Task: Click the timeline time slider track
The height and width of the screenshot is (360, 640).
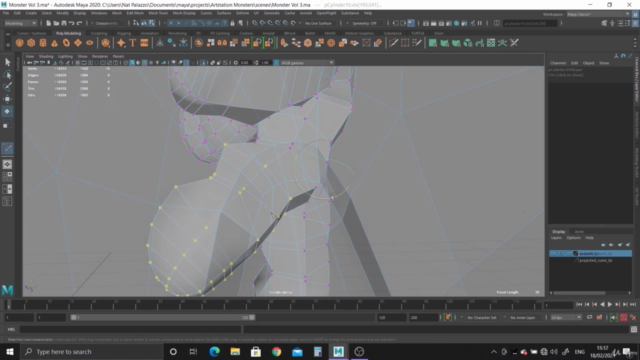Action: 273,304
